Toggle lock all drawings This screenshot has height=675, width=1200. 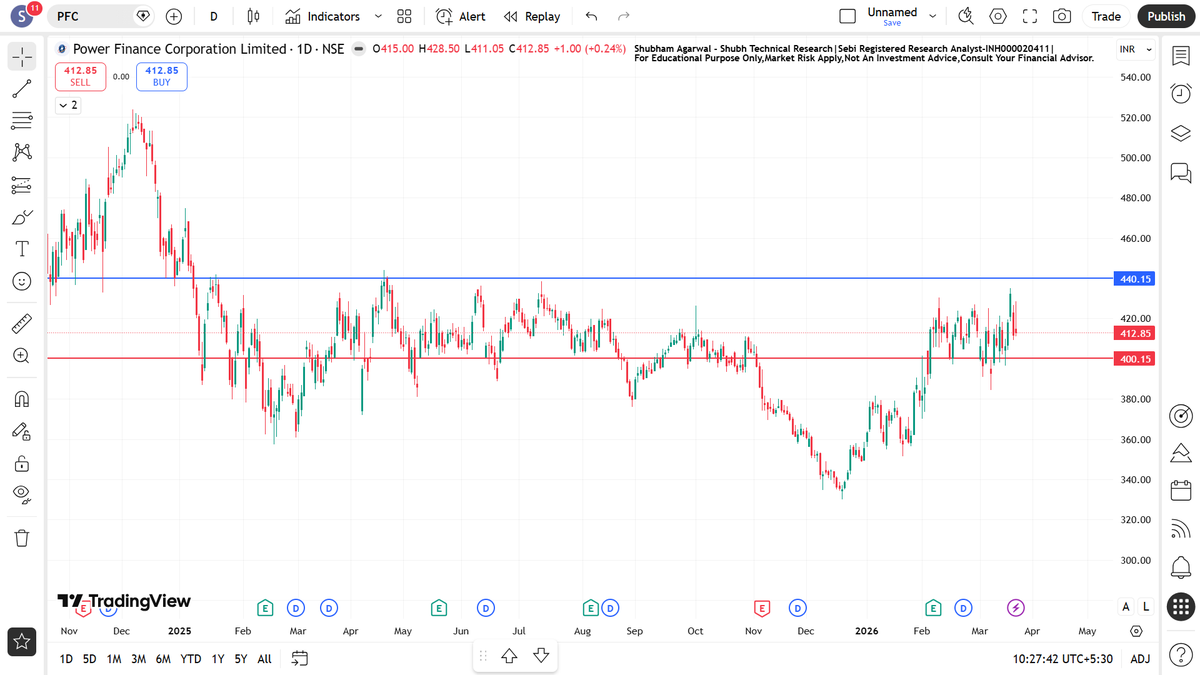(x=22, y=463)
